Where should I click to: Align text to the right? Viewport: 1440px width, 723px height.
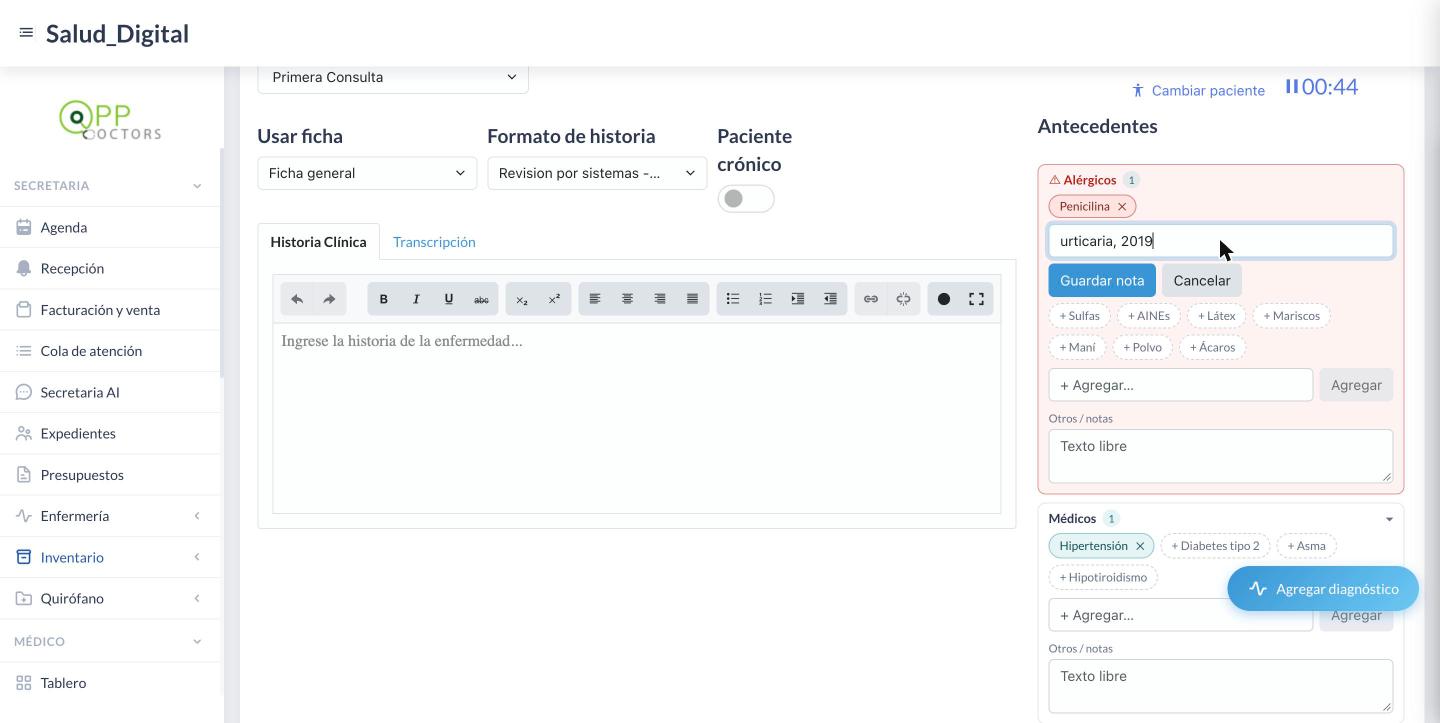(660, 299)
